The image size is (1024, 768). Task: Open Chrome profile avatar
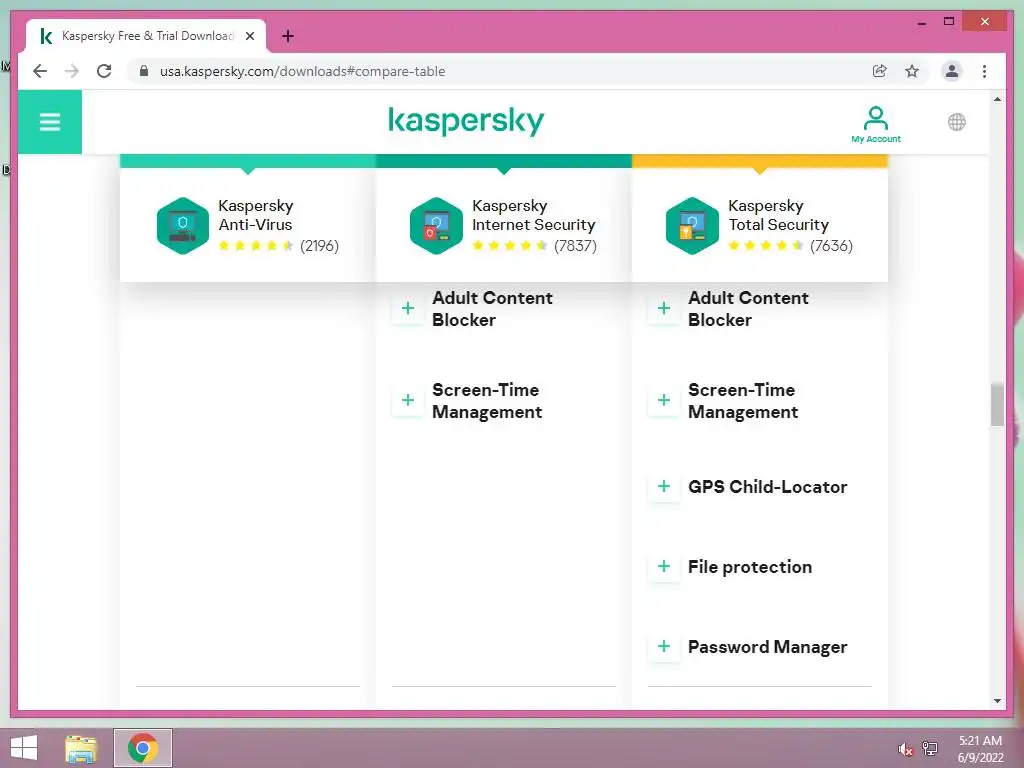click(x=952, y=71)
